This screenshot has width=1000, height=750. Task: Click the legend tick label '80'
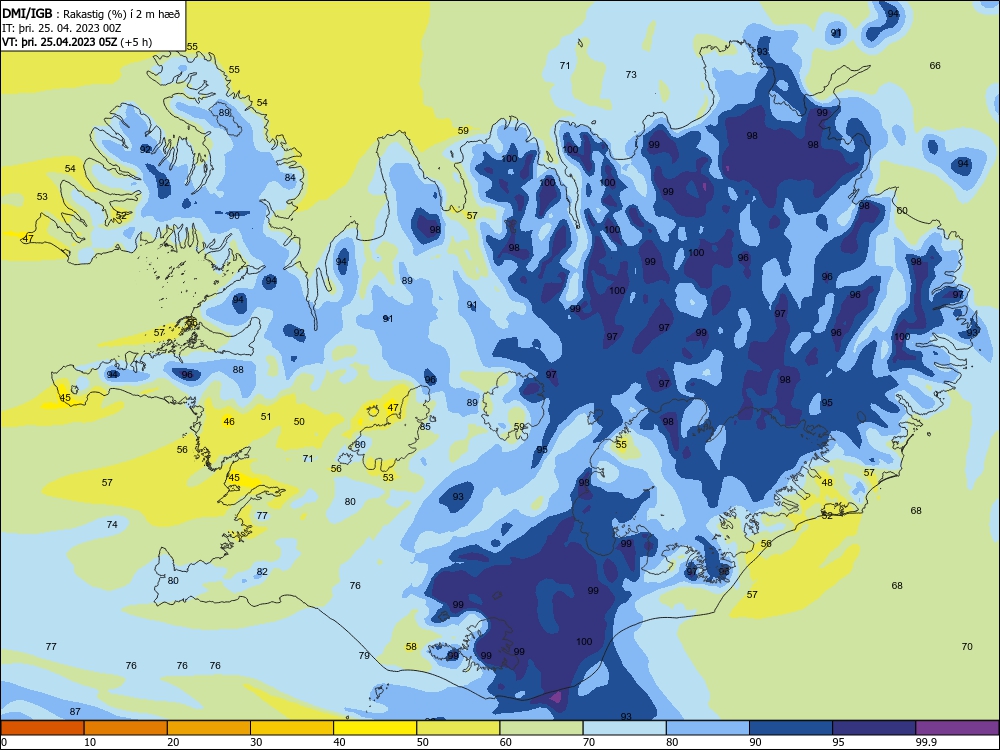pos(672,742)
